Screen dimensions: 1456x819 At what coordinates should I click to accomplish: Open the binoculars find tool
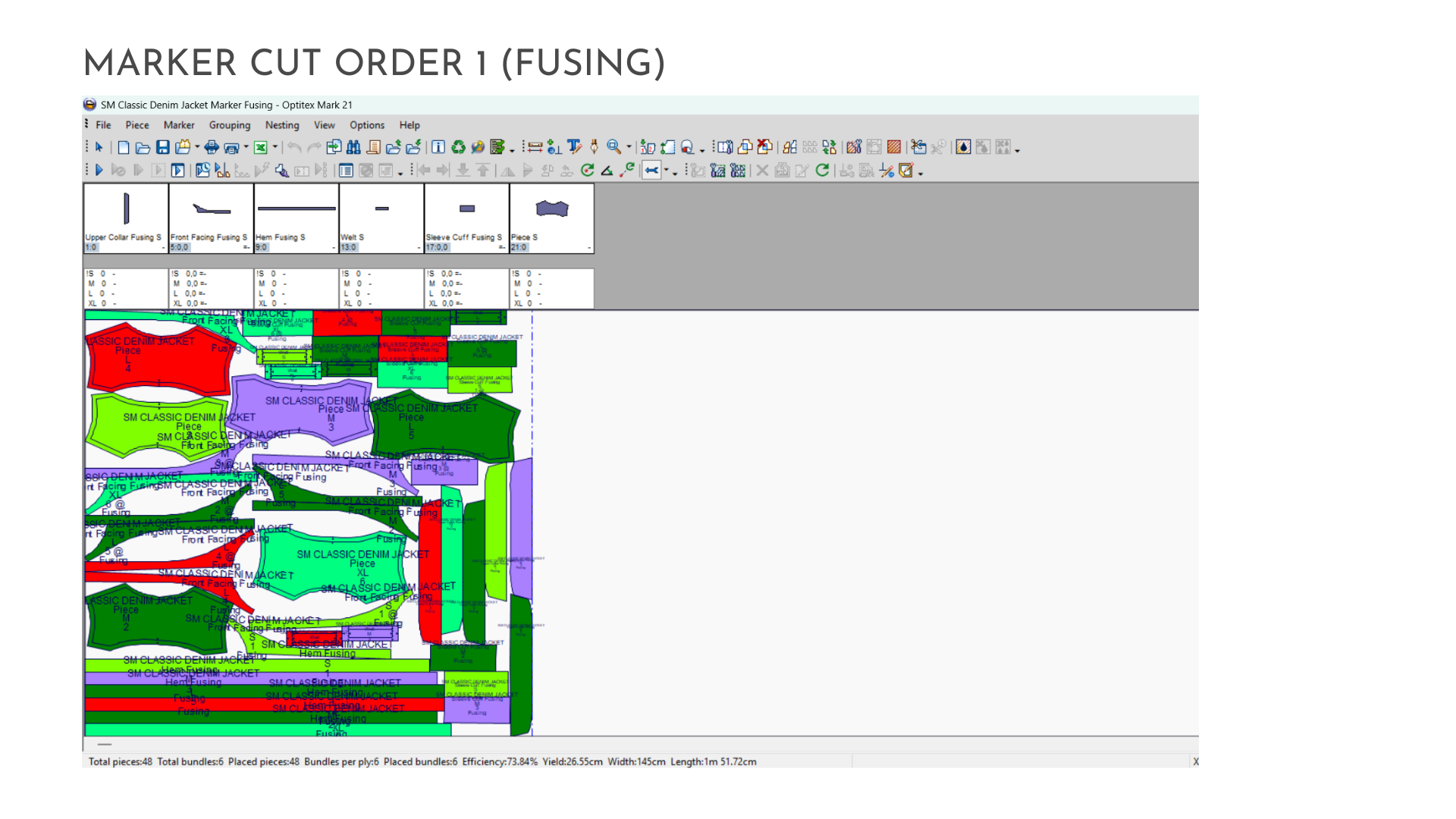click(353, 147)
